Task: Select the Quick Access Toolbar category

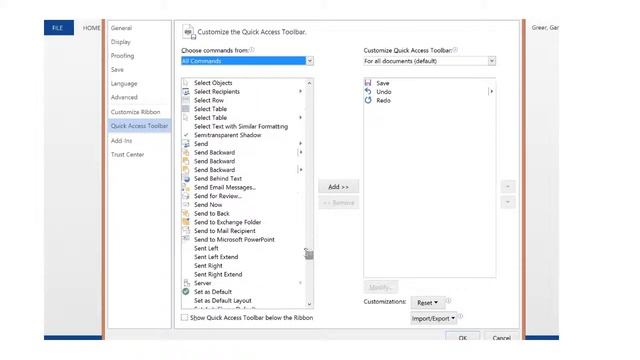Action: pyautogui.click(x=139, y=126)
